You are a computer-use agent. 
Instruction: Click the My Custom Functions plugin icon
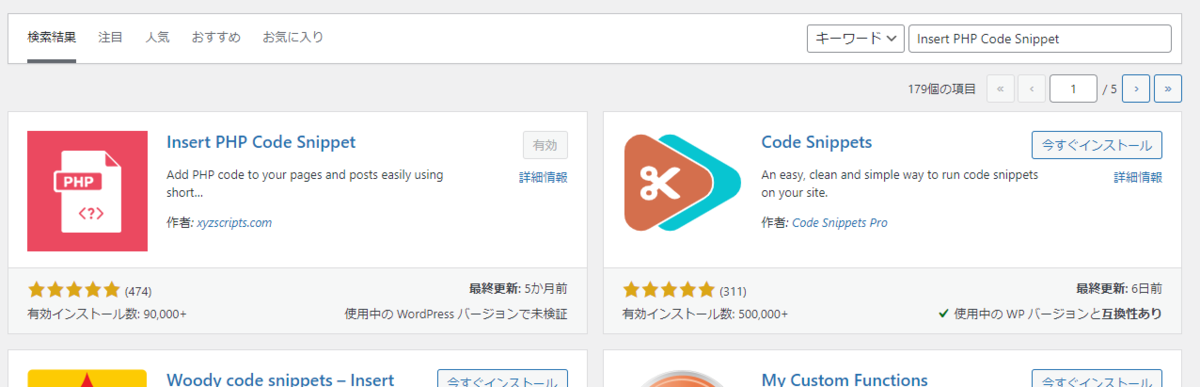click(x=683, y=378)
